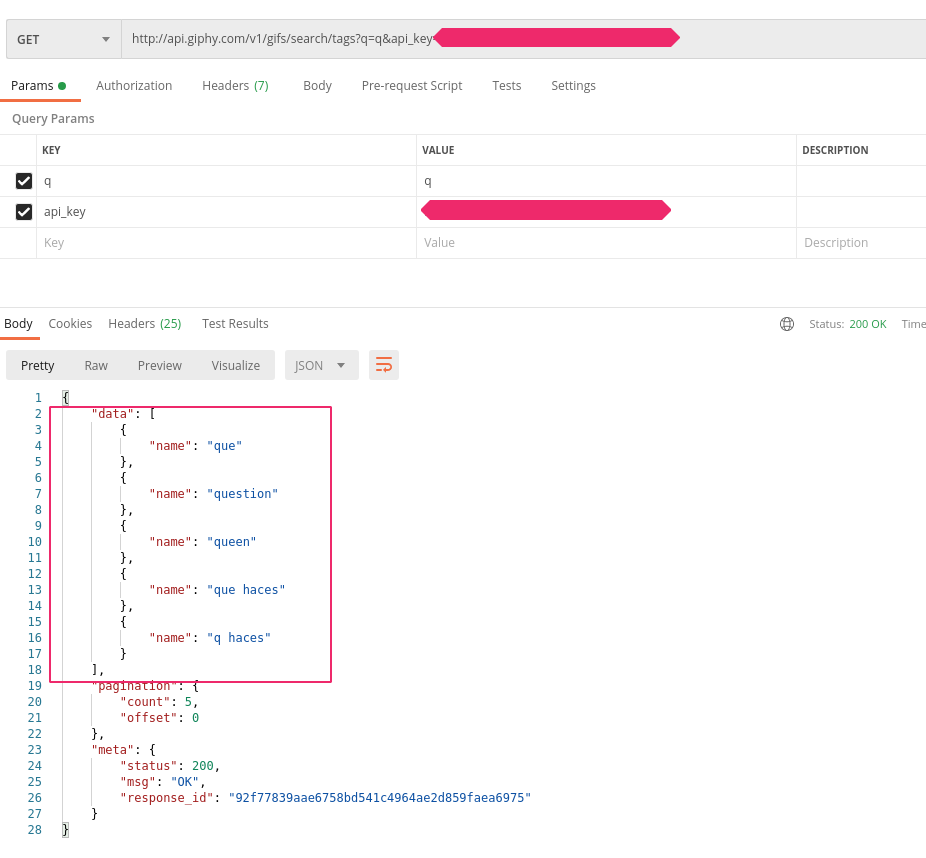
Task: Select the Pretty view button
Action: pos(37,366)
